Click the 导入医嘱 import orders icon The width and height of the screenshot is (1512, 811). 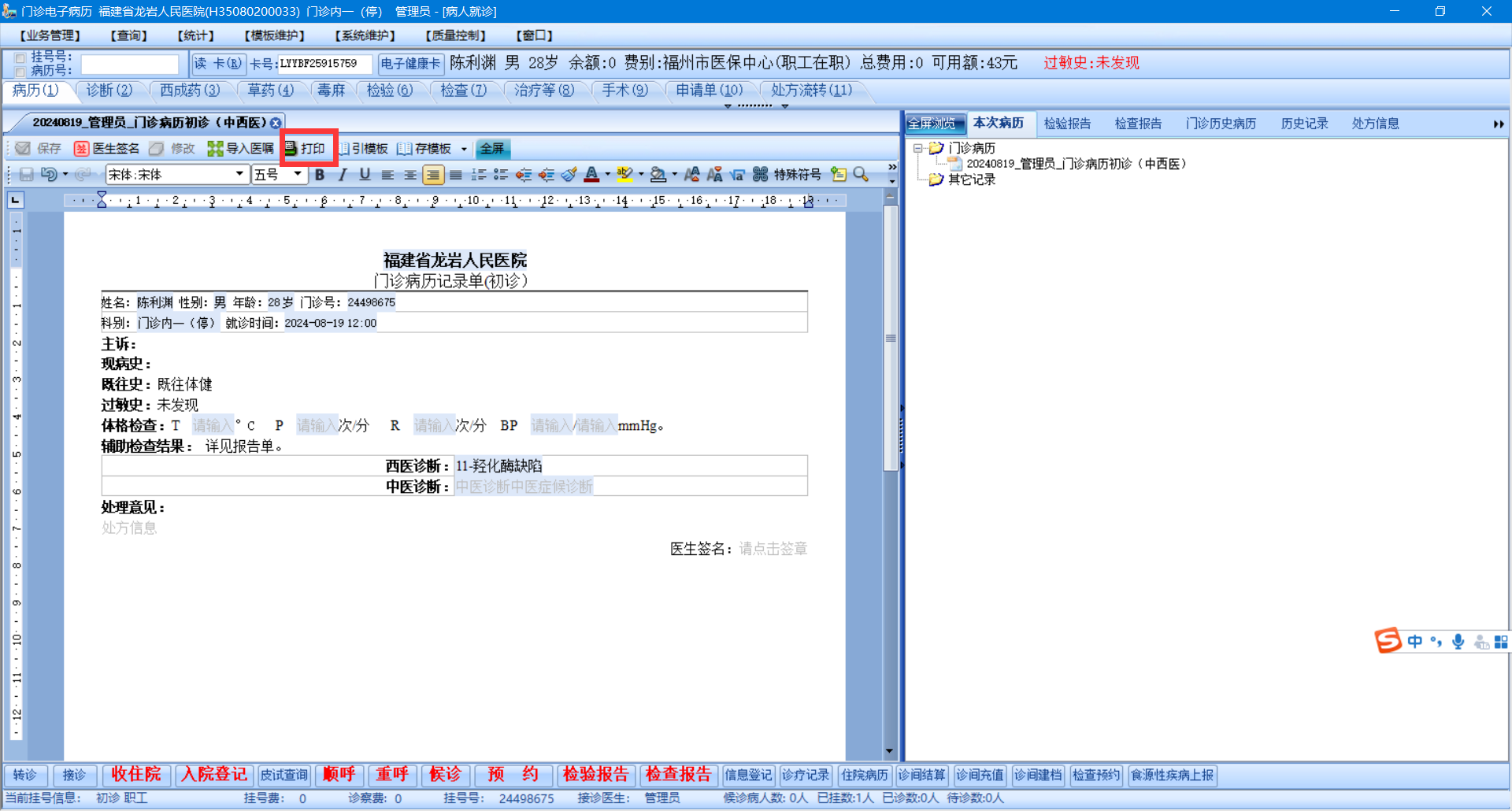pos(215,149)
